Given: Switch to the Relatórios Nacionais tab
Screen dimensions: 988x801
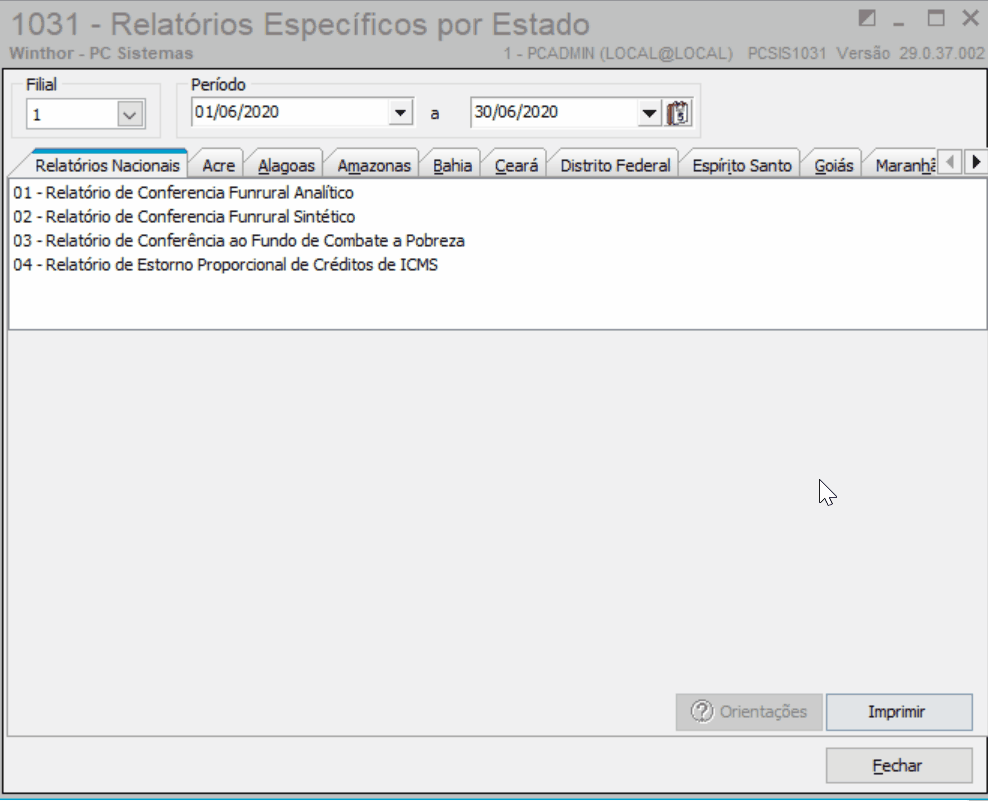Looking at the screenshot, I should [107, 165].
